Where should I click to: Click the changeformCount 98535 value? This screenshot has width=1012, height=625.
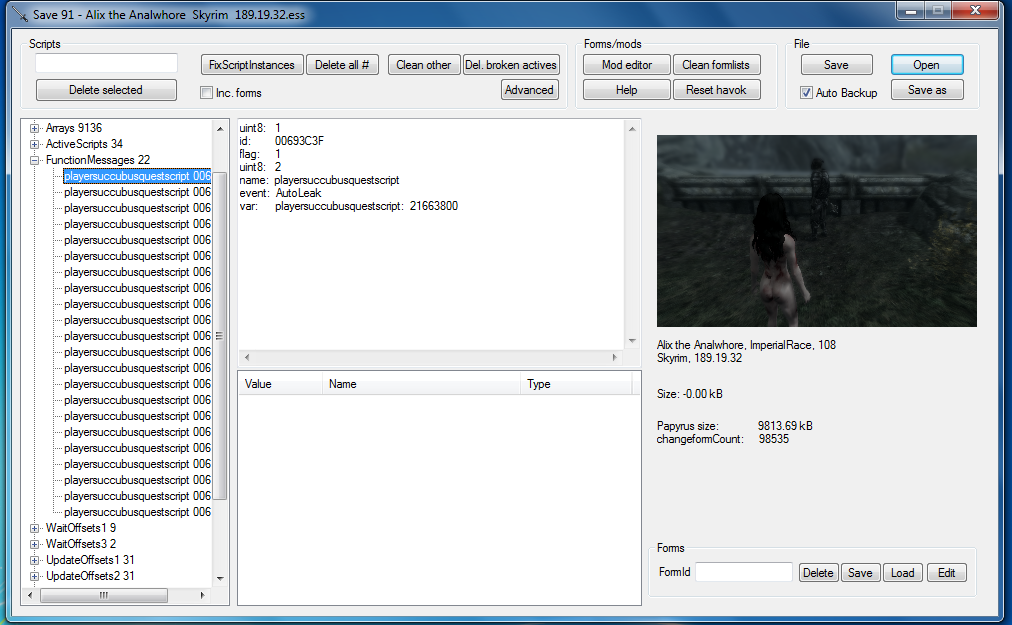(774, 439)
